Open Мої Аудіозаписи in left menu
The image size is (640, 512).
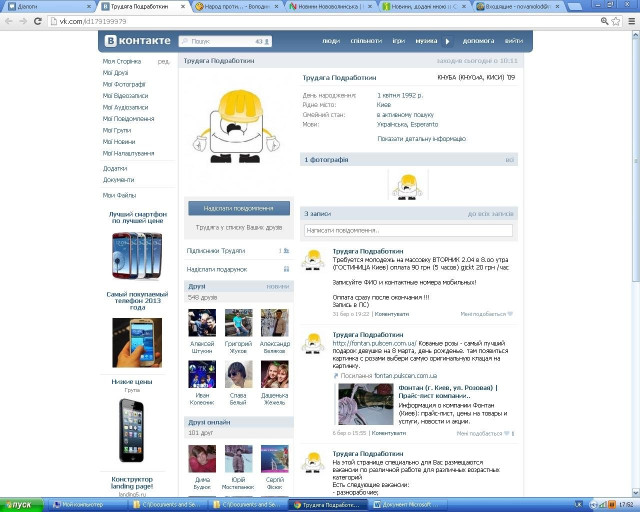point(126,107)
